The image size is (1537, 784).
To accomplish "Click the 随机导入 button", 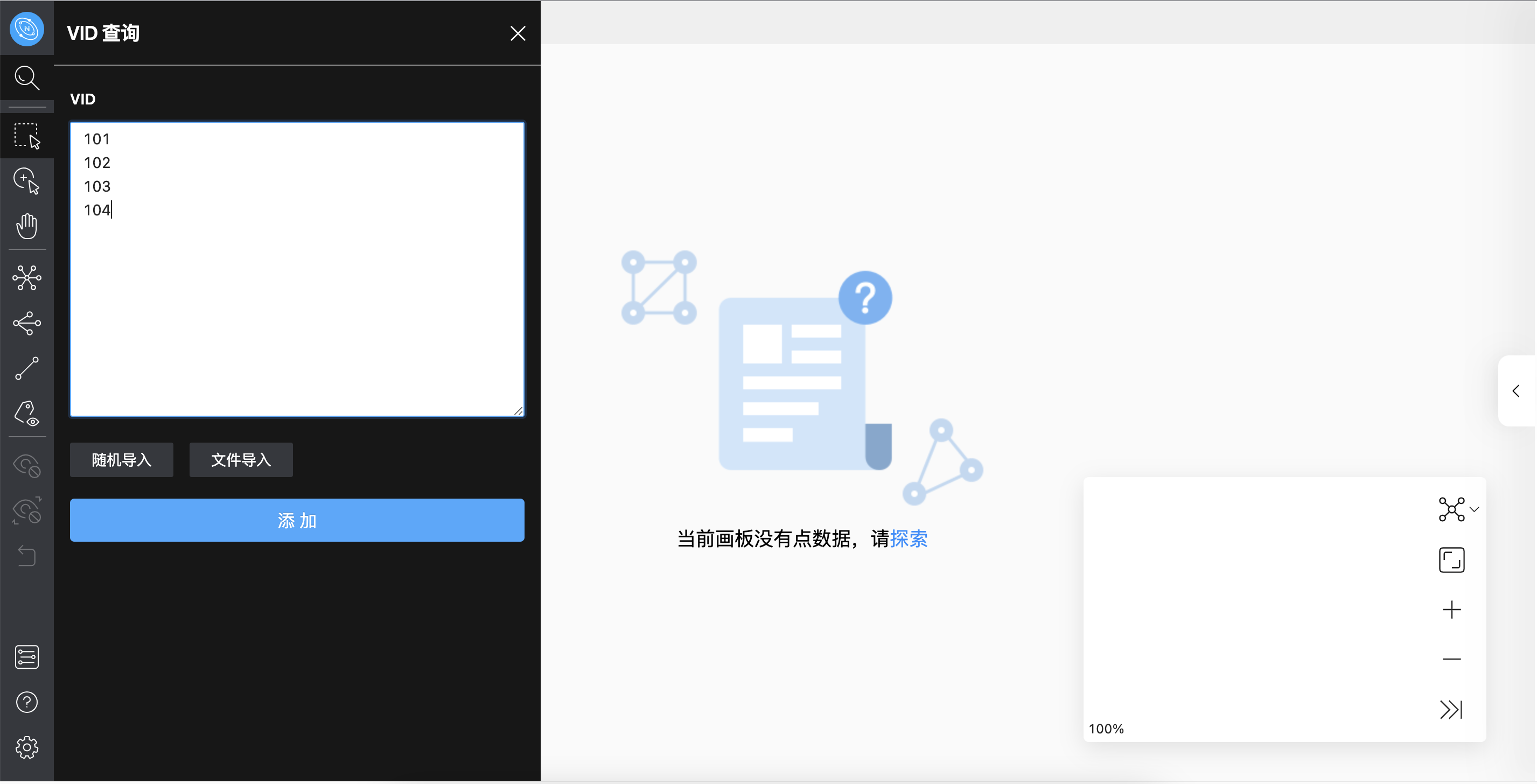I will click(122, 459).
